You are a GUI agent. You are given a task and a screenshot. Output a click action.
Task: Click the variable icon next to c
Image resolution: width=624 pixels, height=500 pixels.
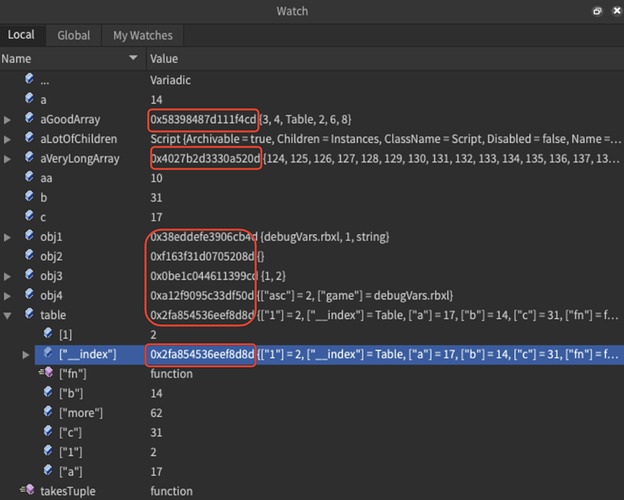tap(29, 215)
